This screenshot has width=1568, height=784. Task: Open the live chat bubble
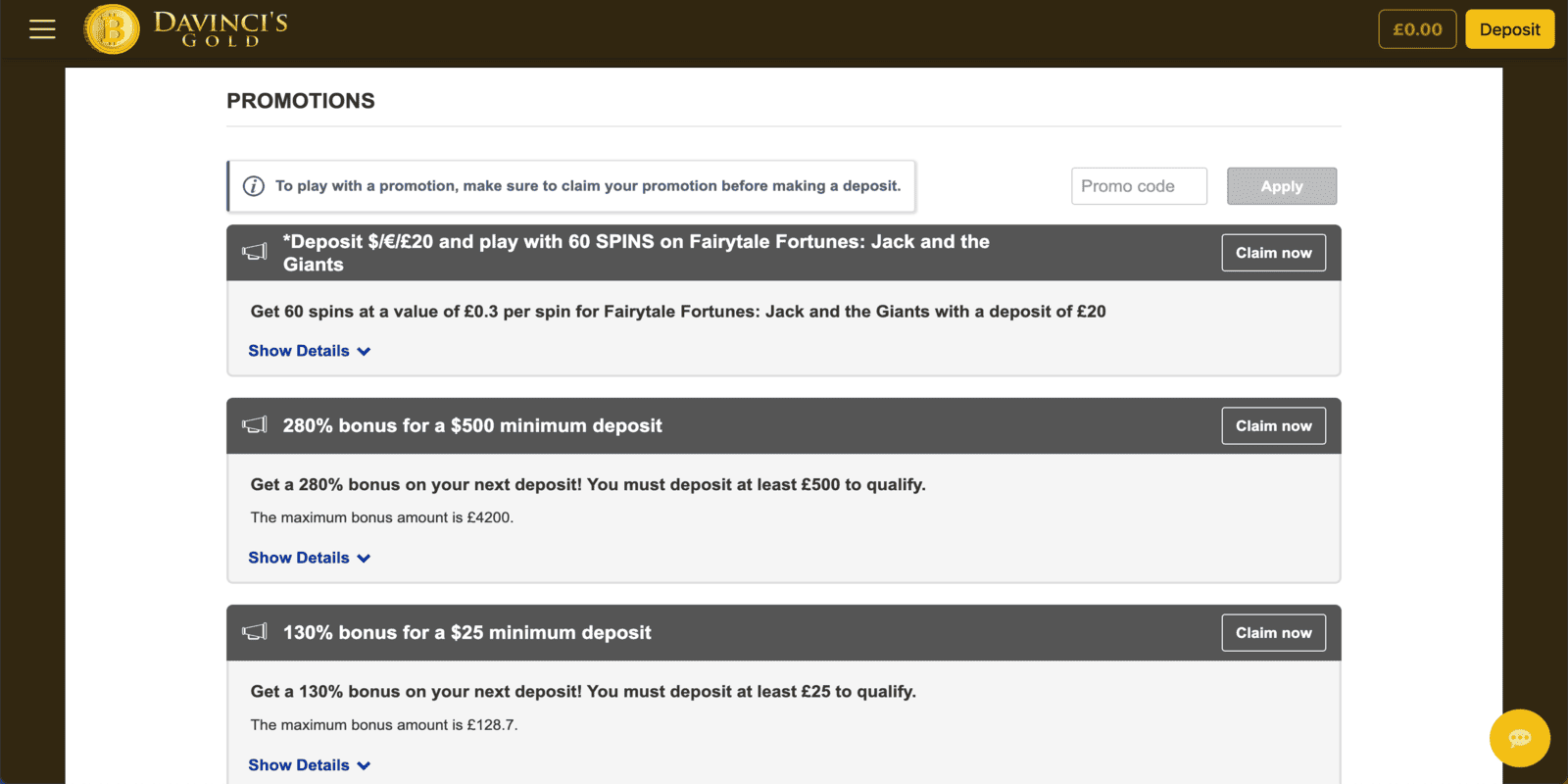[1519, 738]
